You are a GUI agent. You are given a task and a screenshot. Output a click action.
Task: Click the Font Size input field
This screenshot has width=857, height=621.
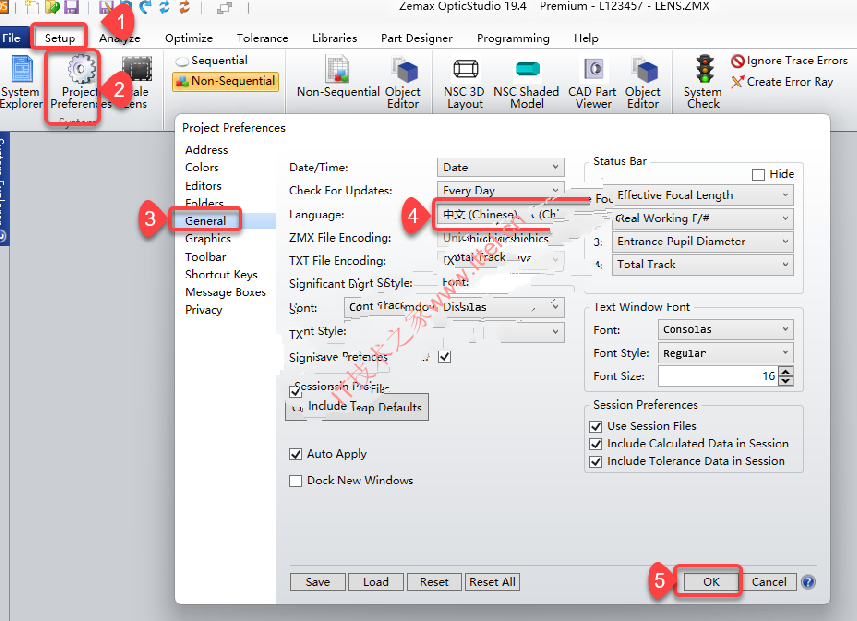pyautogui.click(x=718, y=376)
